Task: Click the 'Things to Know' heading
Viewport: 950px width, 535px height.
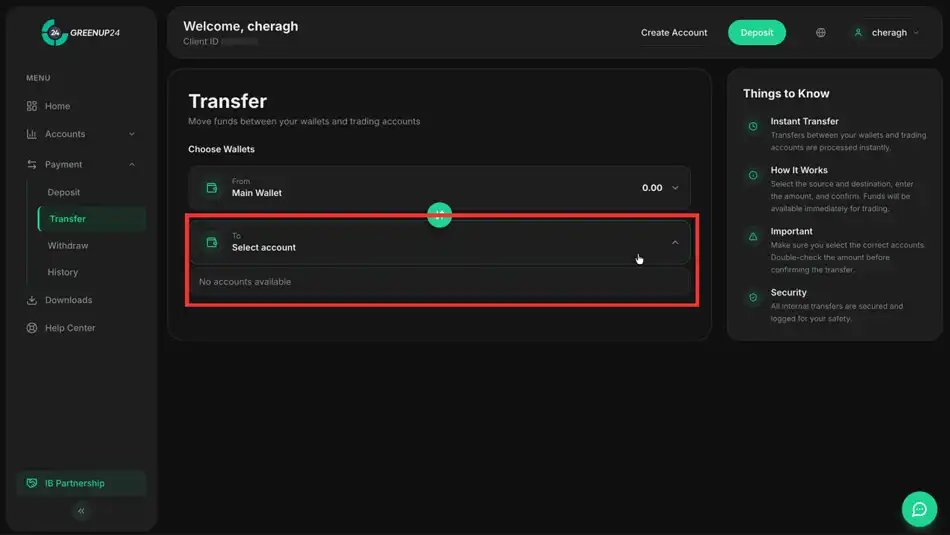Action: [x=786, y=93]
